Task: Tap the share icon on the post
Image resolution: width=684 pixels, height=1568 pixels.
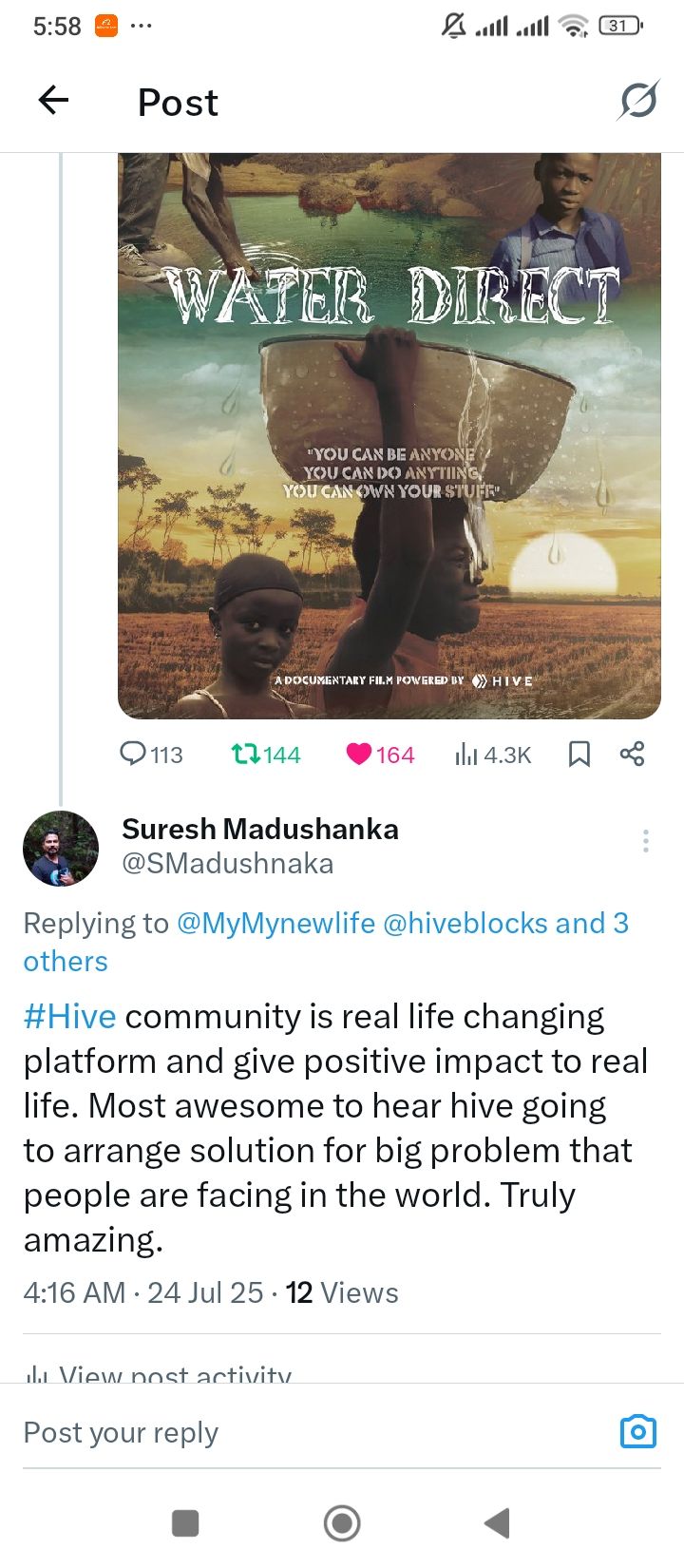Action: click(x=633, y=755)
